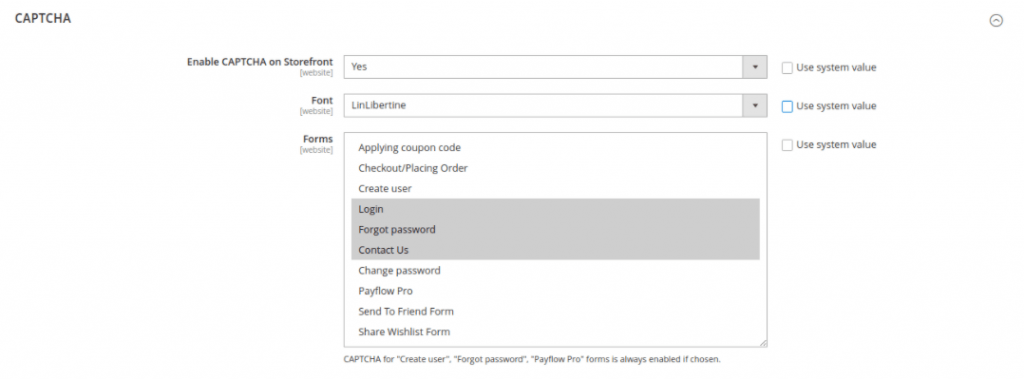Viewport: 1024px width, 379px height.
Task: Select Create user in the Forms list
Action: pos(555,188)
